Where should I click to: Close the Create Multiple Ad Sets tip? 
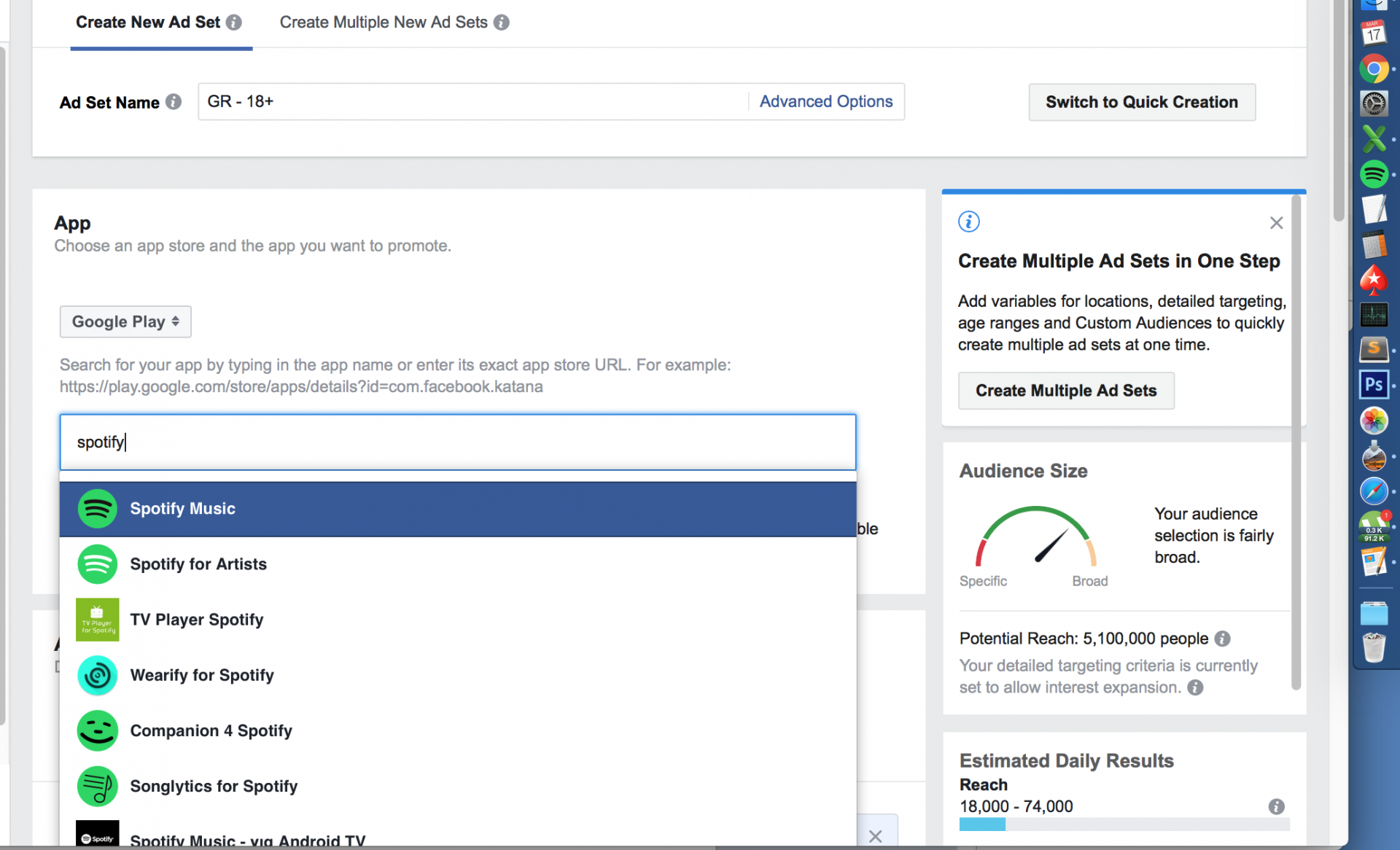pos(1276,223)
